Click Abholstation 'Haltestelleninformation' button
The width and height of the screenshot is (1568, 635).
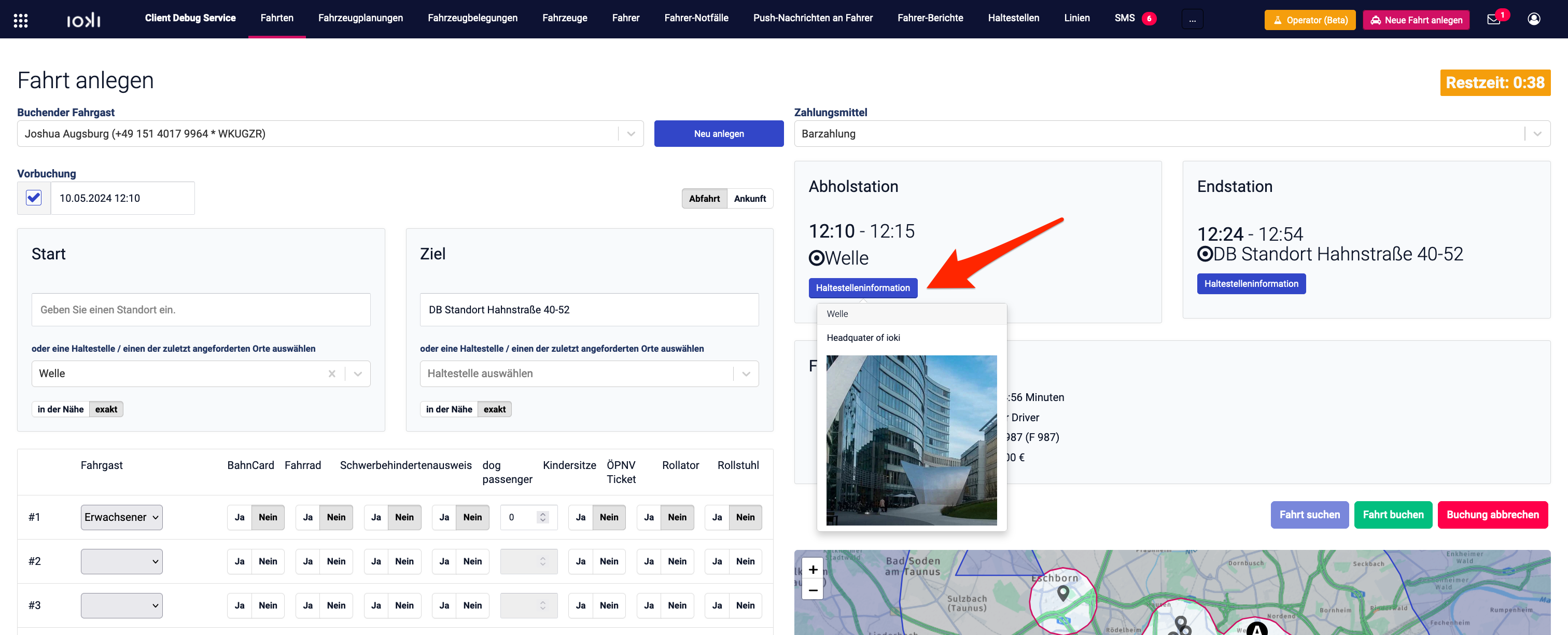point(862,288)
